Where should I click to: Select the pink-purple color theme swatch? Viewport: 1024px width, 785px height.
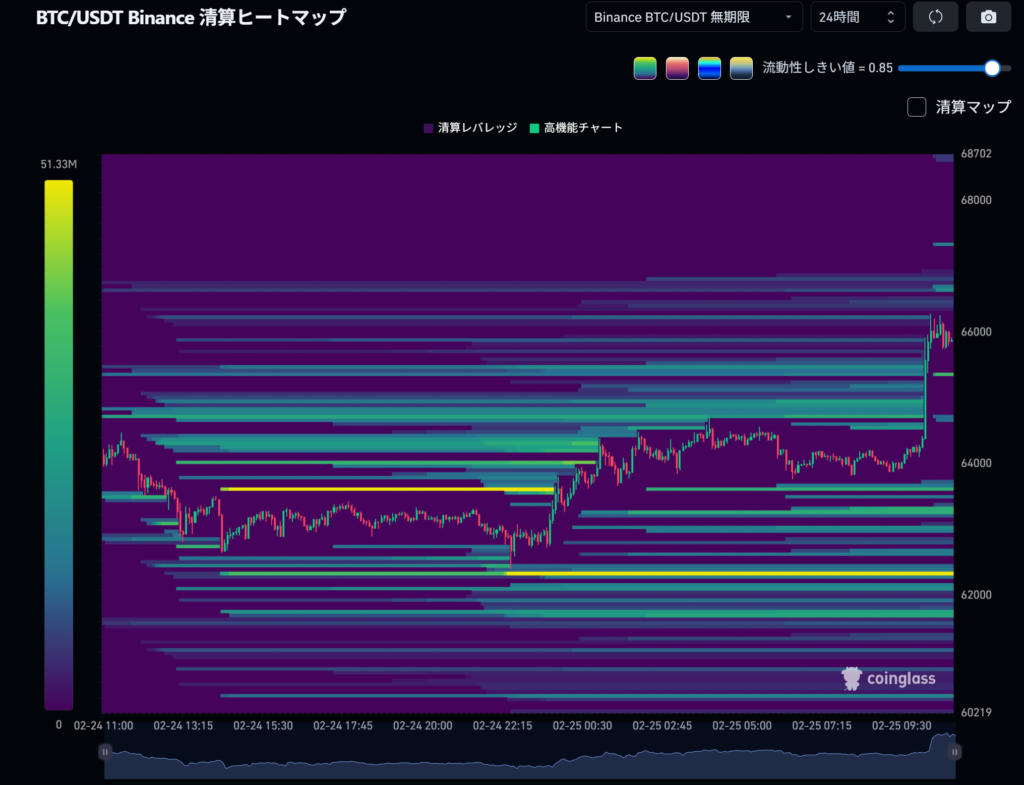click(x=677, y=68)
